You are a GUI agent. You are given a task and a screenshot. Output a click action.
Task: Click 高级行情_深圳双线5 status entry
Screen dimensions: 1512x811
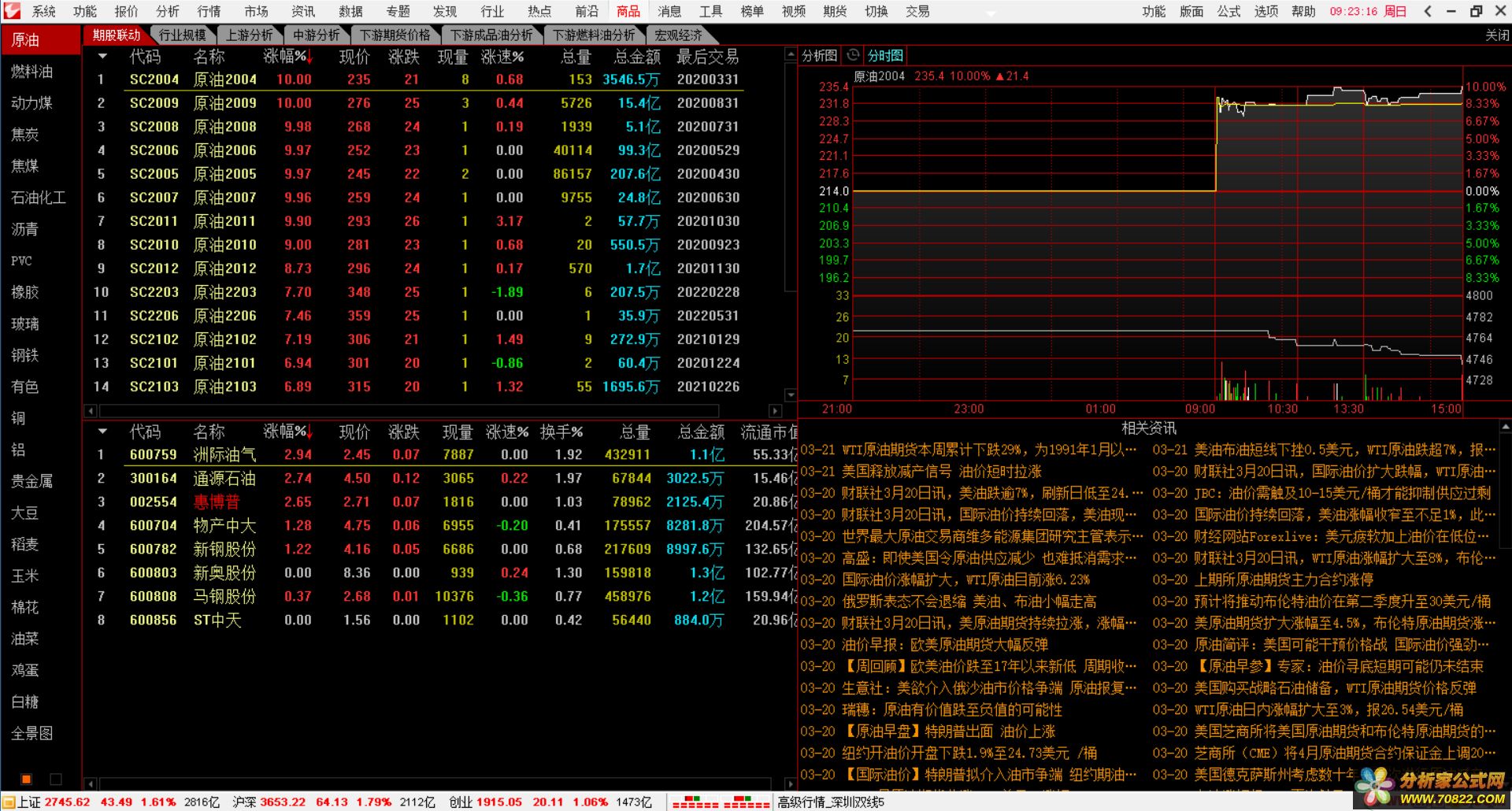pos(831,802)
